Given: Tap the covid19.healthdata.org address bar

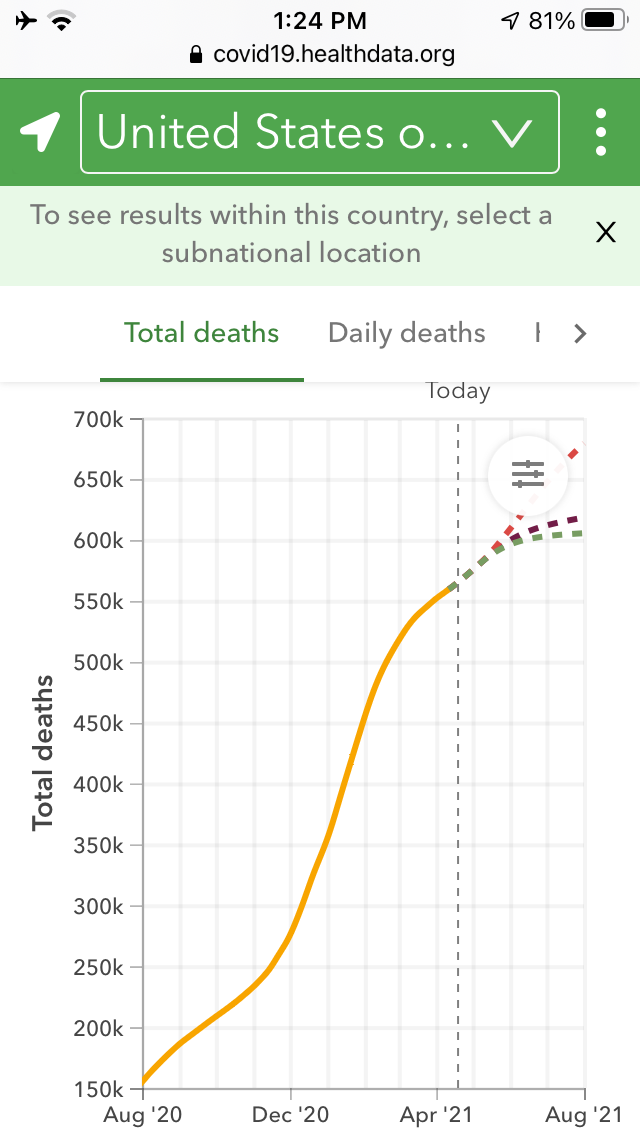Looking at the screenshot, I should pyautogui.click(x=334, y=54).
